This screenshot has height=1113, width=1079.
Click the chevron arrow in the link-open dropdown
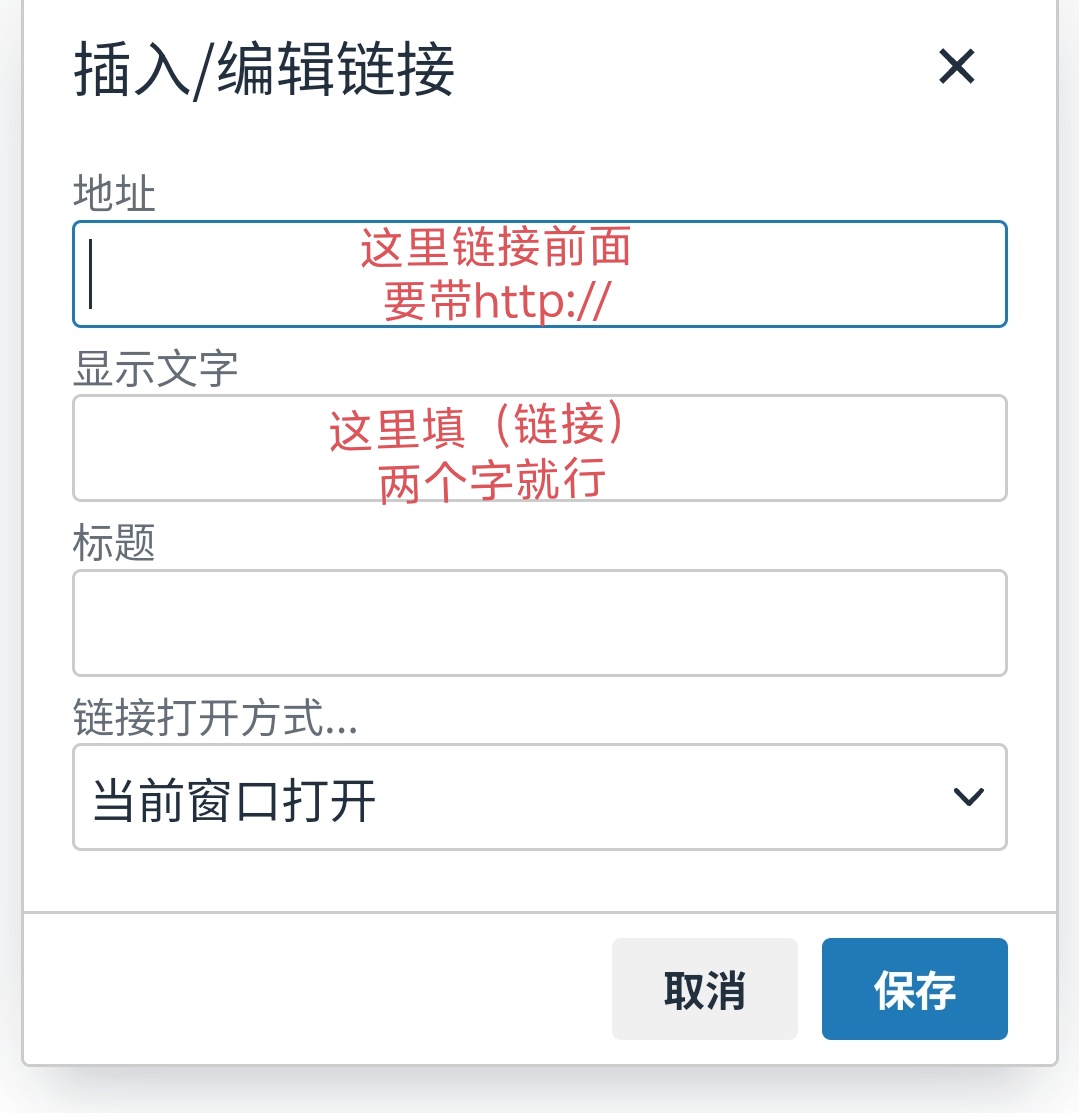[x=968, y=797]
